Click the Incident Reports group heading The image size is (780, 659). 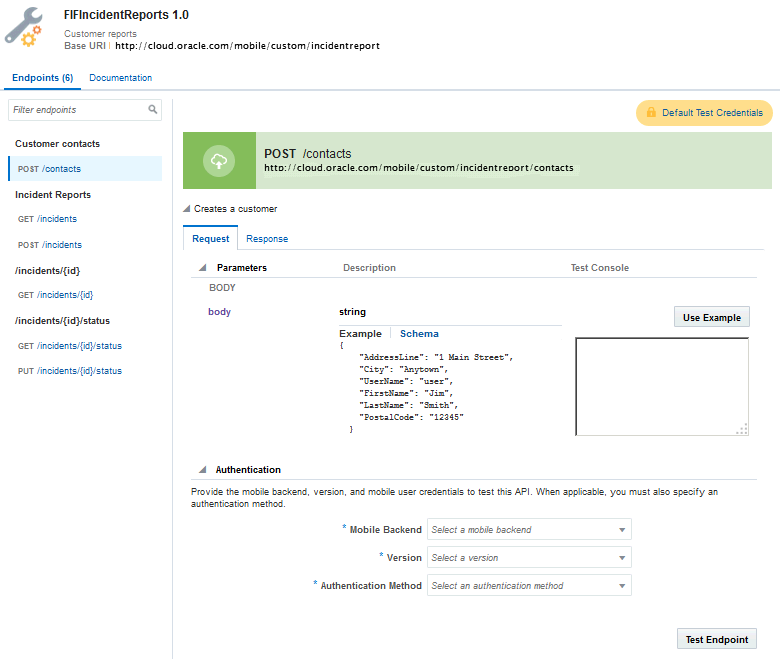click(53, 195)
